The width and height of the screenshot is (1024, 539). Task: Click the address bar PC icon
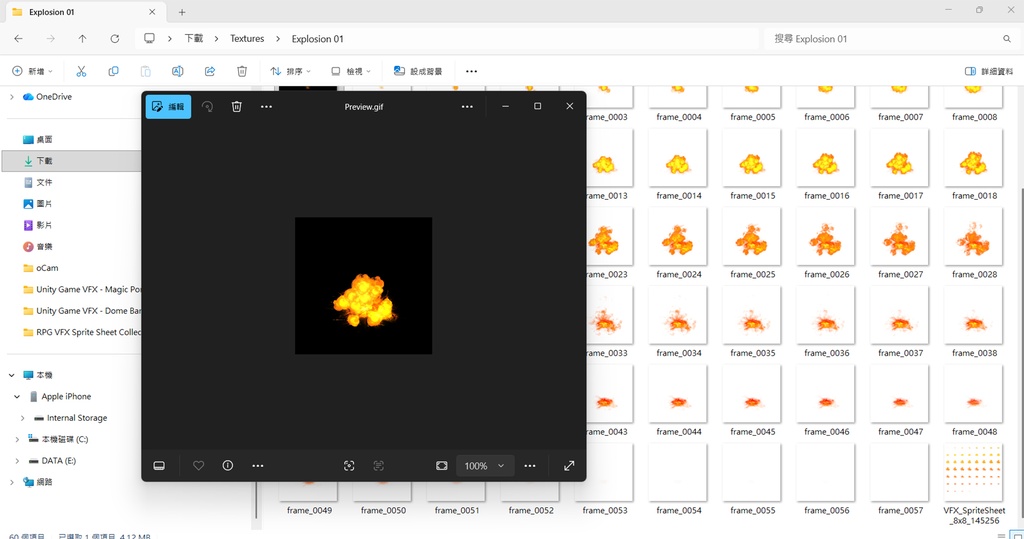point(150,39)
